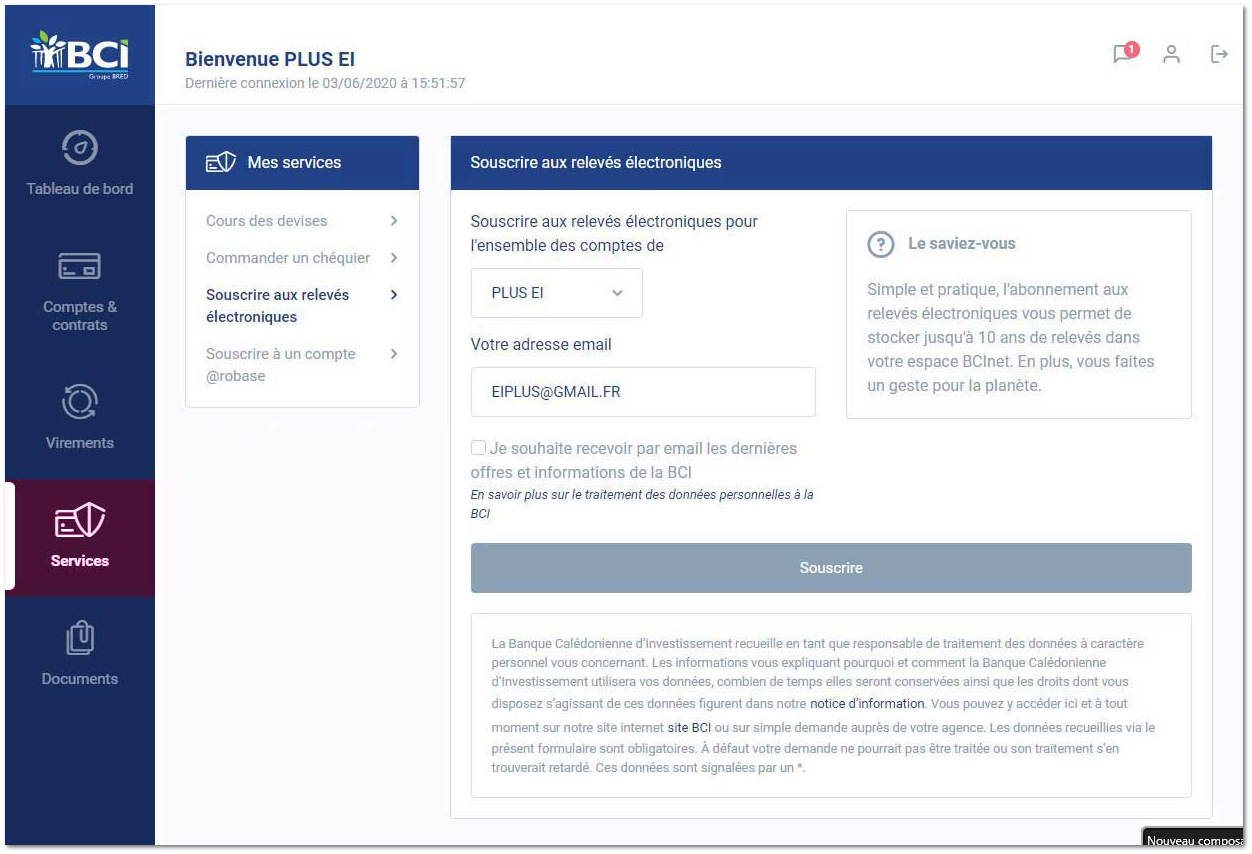Click the Souscrire aux relevés électroniques panel header
This screenshot has height=854, width=1252.
pyautogui.click(x=831, y=162)
